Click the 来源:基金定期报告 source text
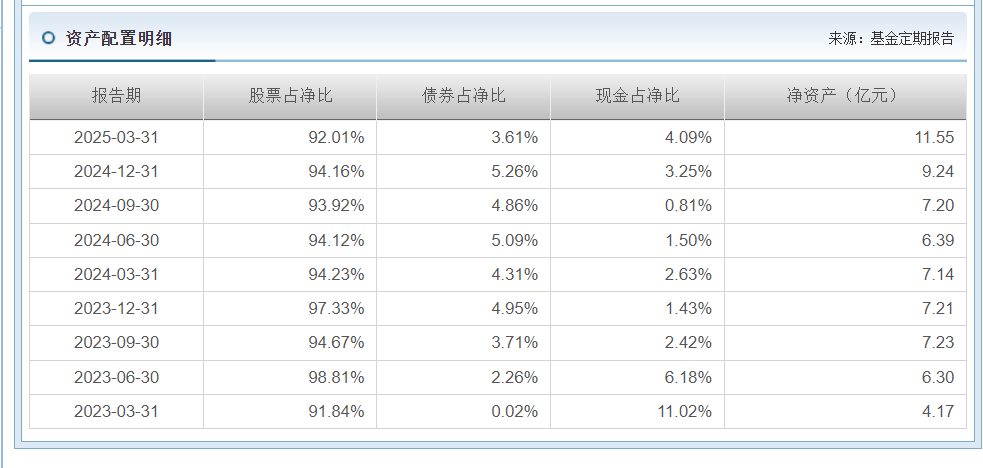Image resolution: width=983 pixels, height=468 pixels. click(x=891, y=38)
